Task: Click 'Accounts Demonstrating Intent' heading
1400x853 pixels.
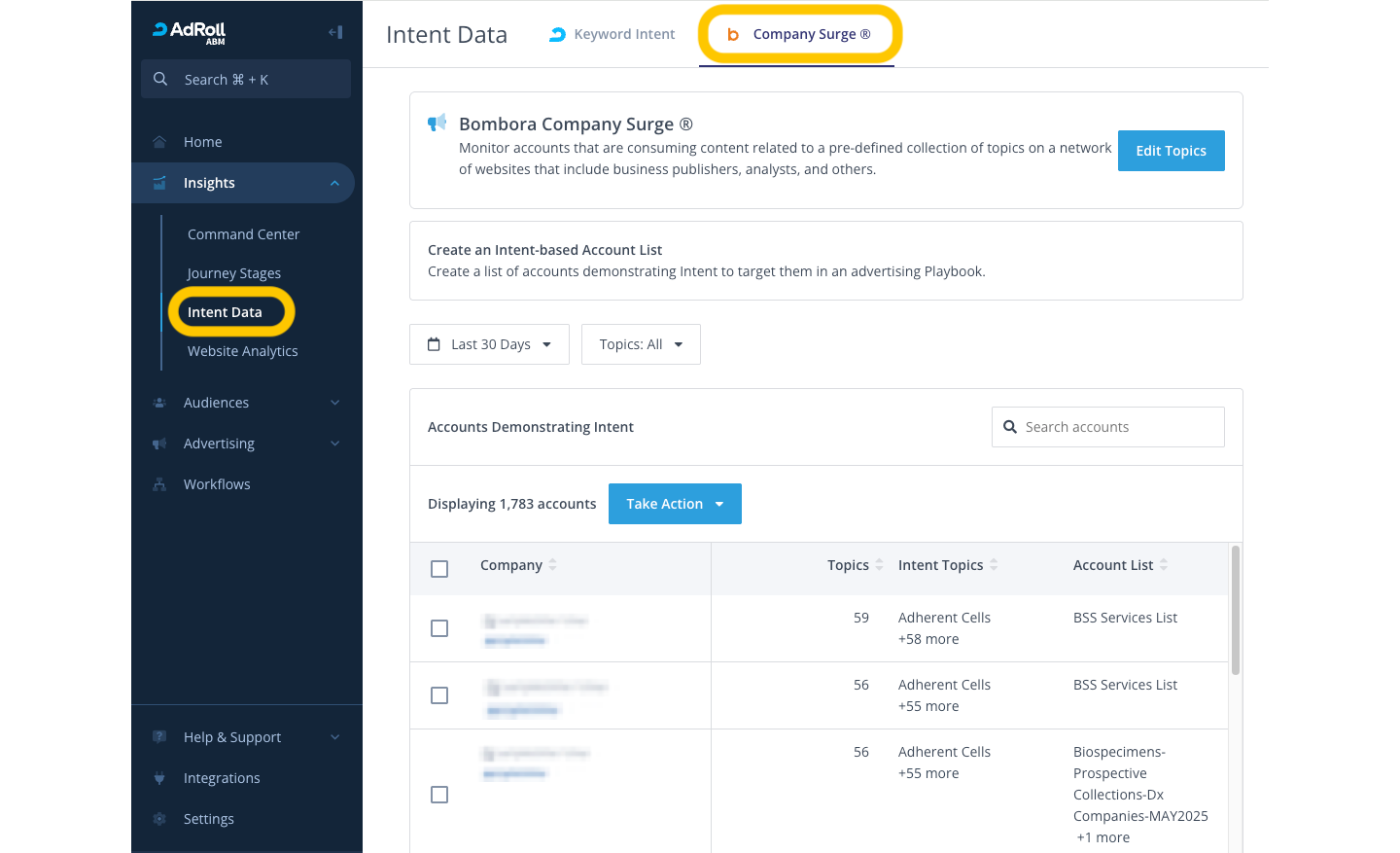Action: click(x=531, y=427)
